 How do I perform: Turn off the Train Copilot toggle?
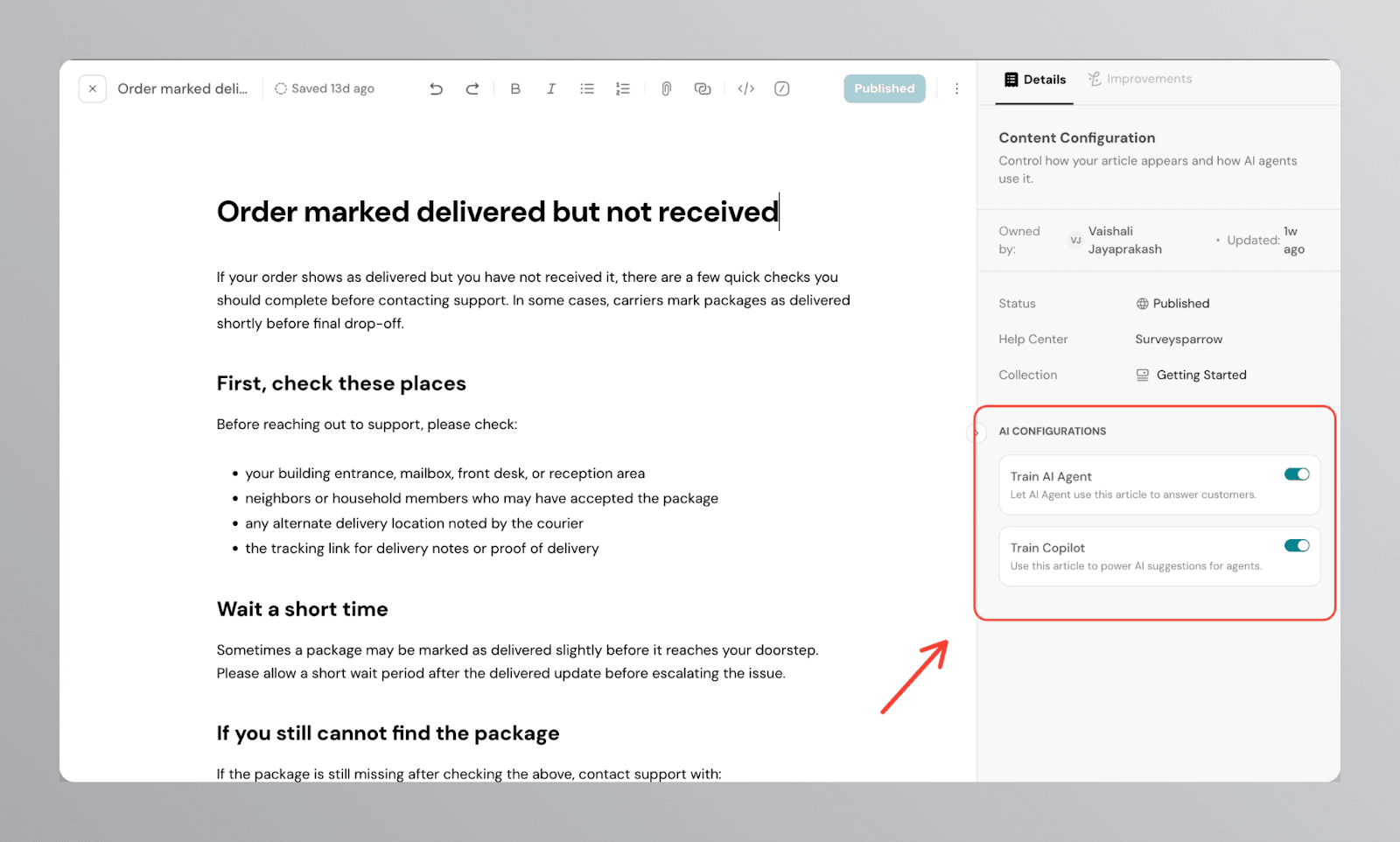point(1296,546)
